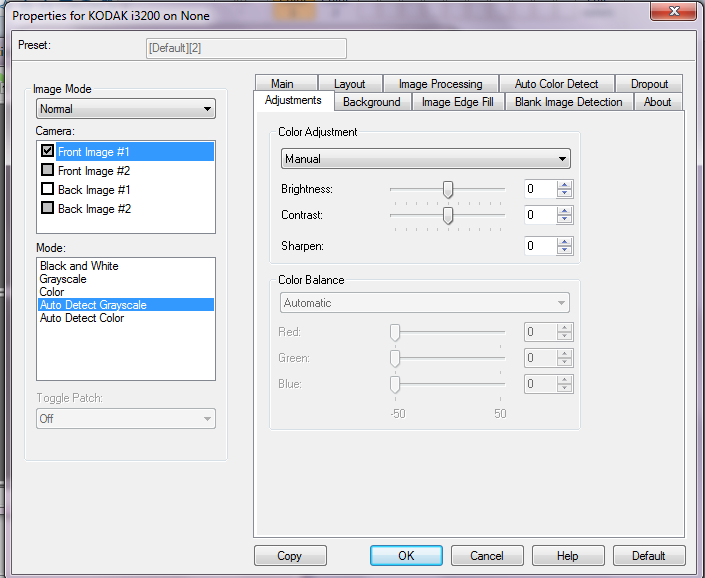Click the Cancel button
The height and width of the screenshot is (578, 705).
(487, 556)
